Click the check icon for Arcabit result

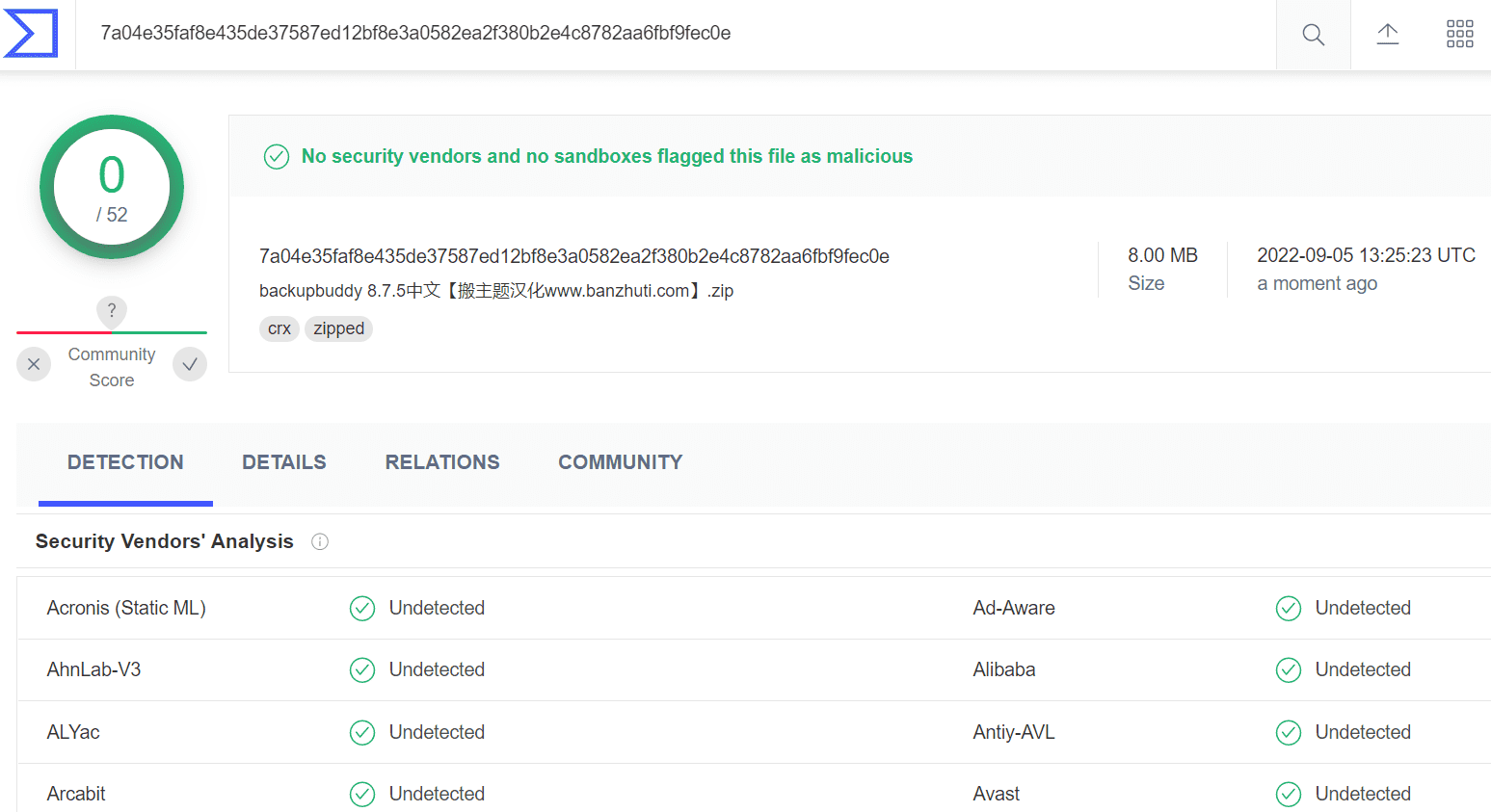tap(362, 794)
